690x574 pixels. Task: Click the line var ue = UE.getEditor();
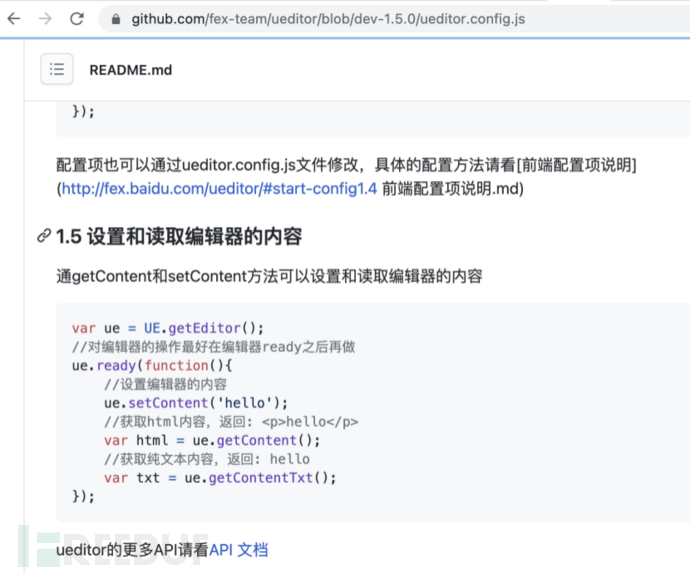click(168, 328)
